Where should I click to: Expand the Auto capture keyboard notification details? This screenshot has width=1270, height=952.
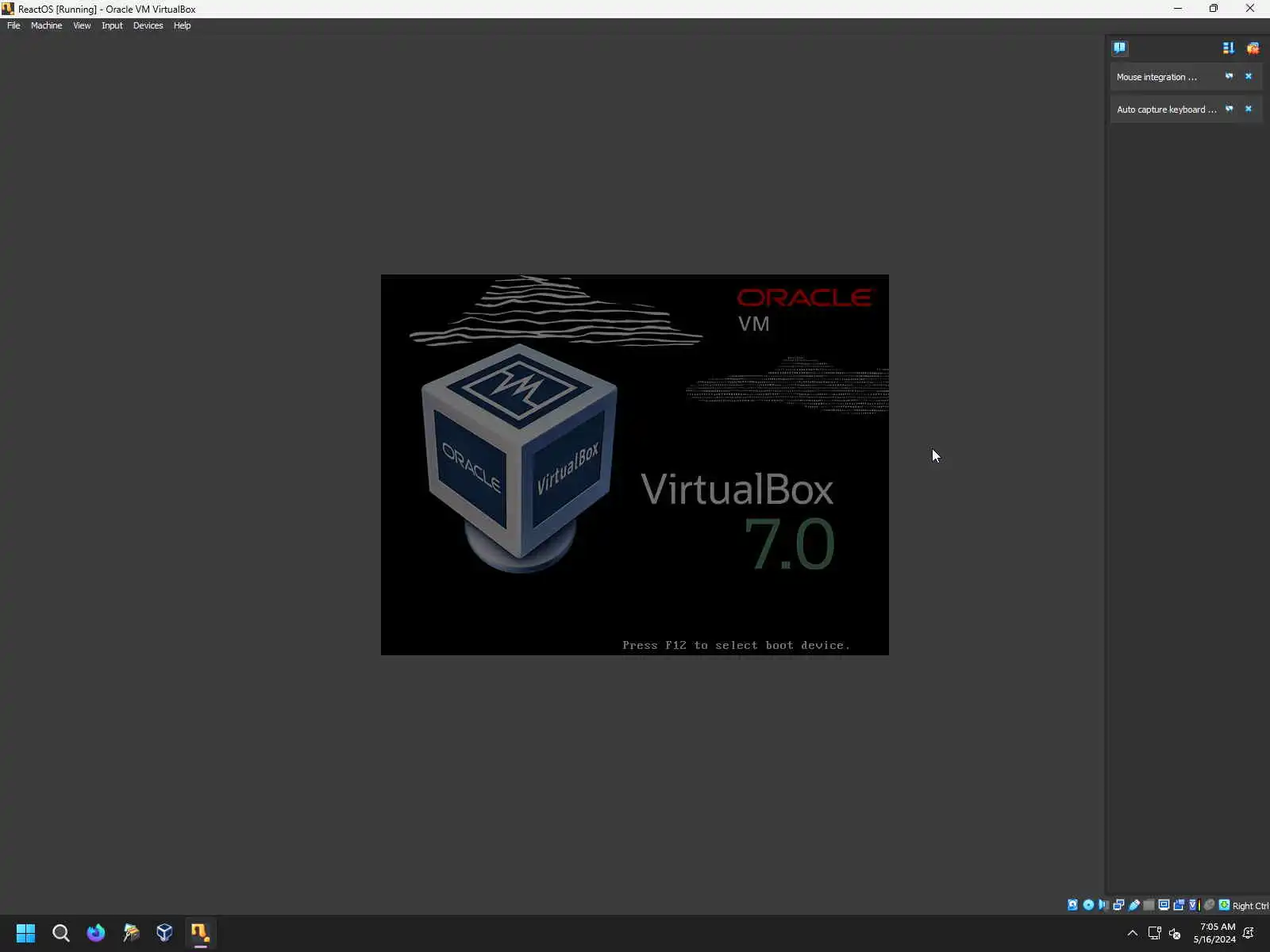[1229, 109]
